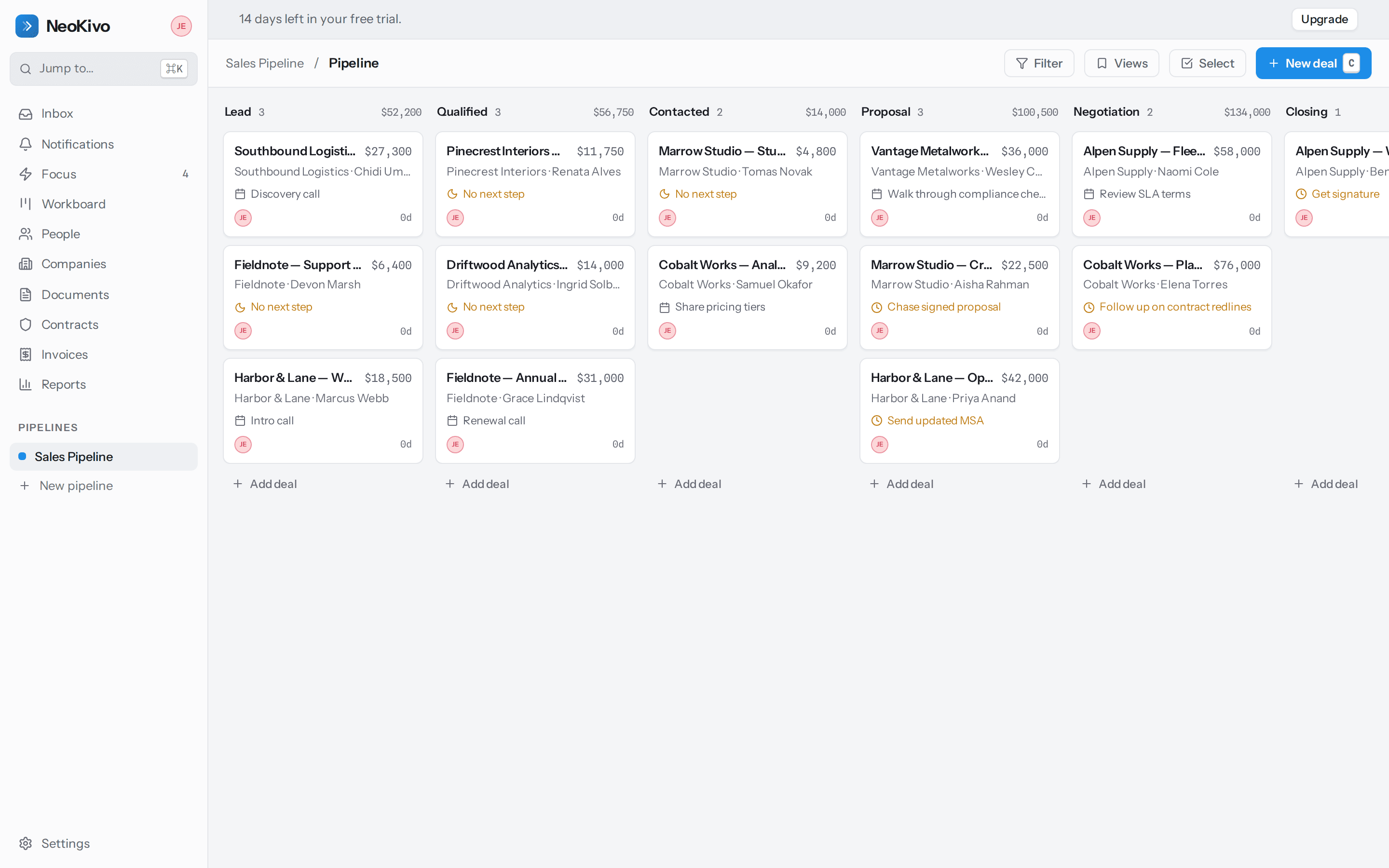
Task: Open the Views button
Action: [x=1121, y=63]
